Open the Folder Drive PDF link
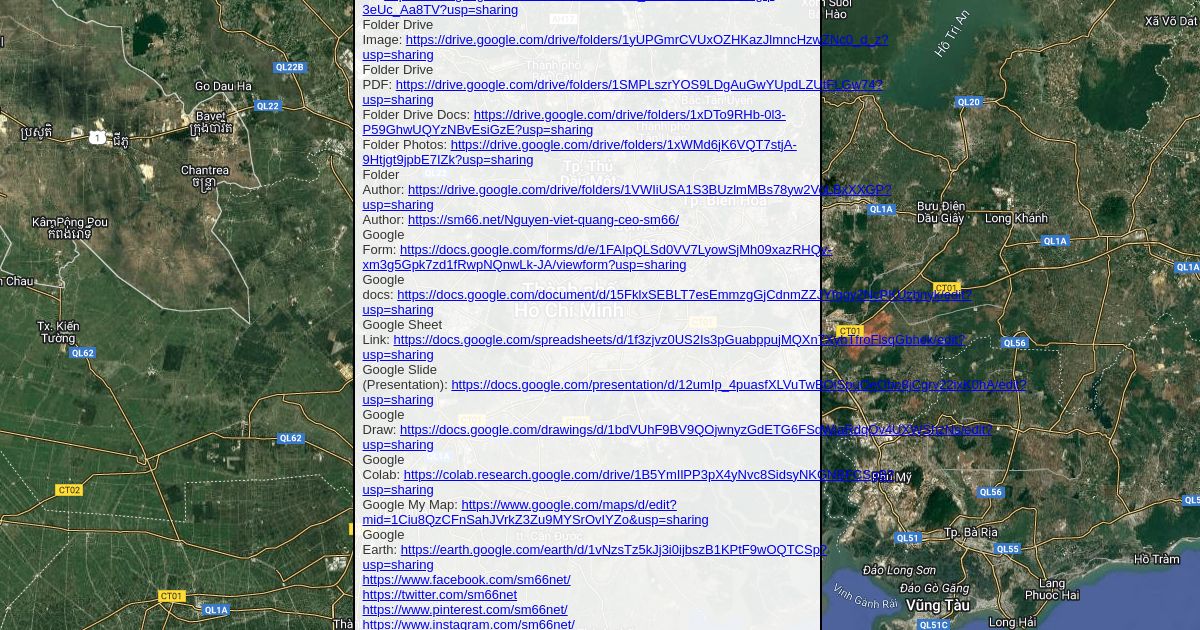The image size is (1200, 630). (x=638, y=85)
